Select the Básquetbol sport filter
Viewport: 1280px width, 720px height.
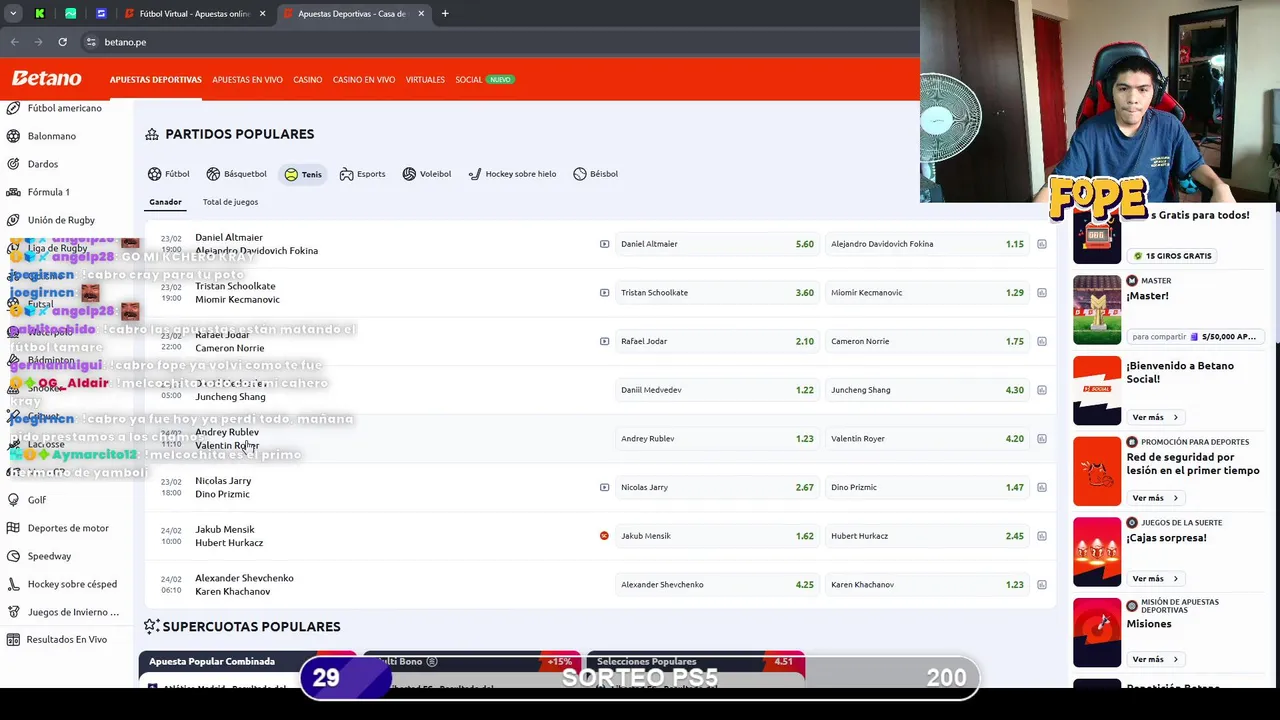click(x=237, y=174)
